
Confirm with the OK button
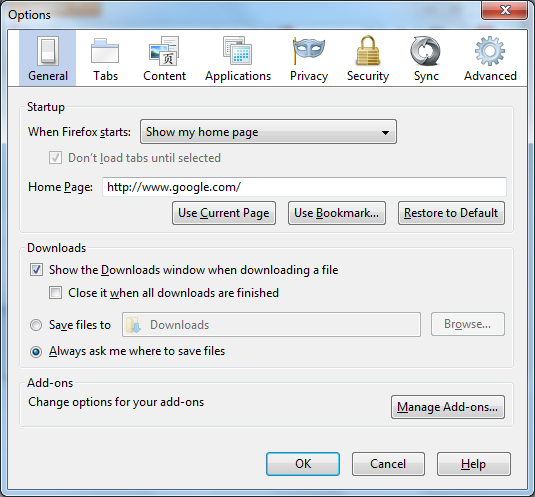tap(303, 464)
